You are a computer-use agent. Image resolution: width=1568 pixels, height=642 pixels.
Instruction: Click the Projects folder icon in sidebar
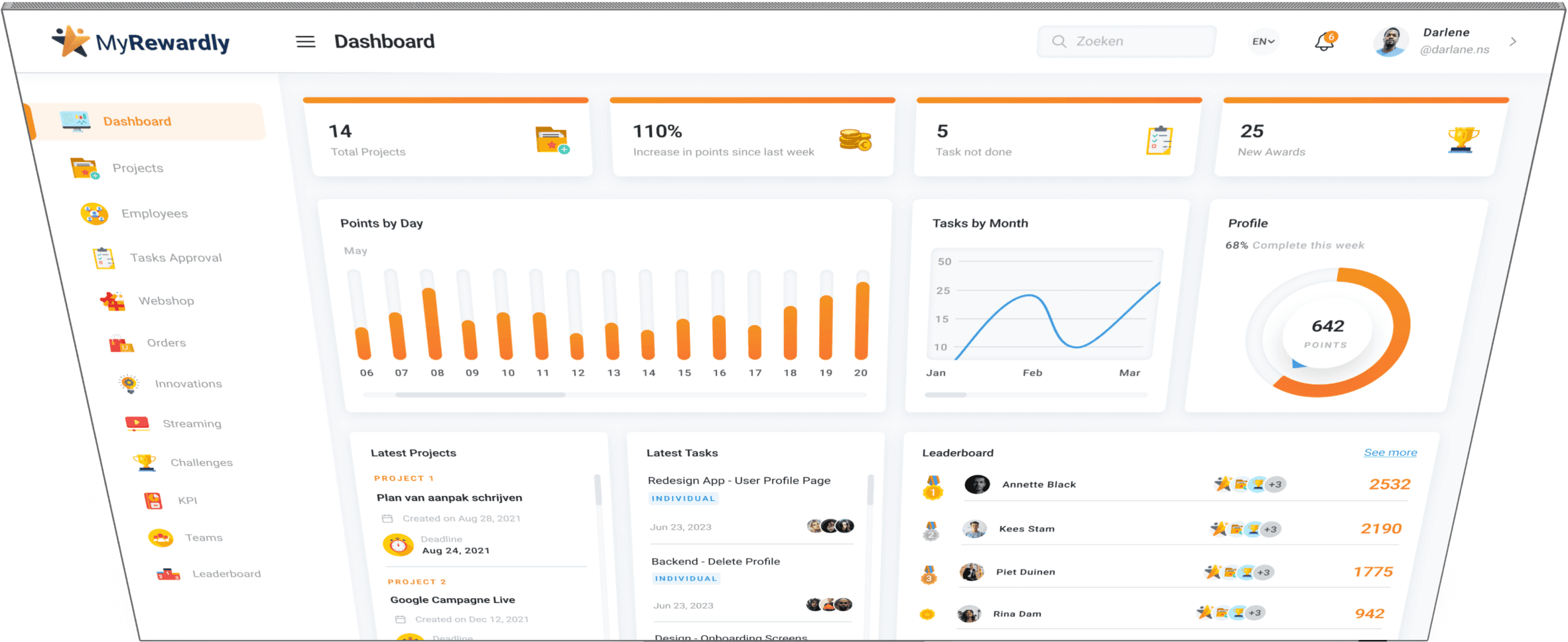pos(85,168)
